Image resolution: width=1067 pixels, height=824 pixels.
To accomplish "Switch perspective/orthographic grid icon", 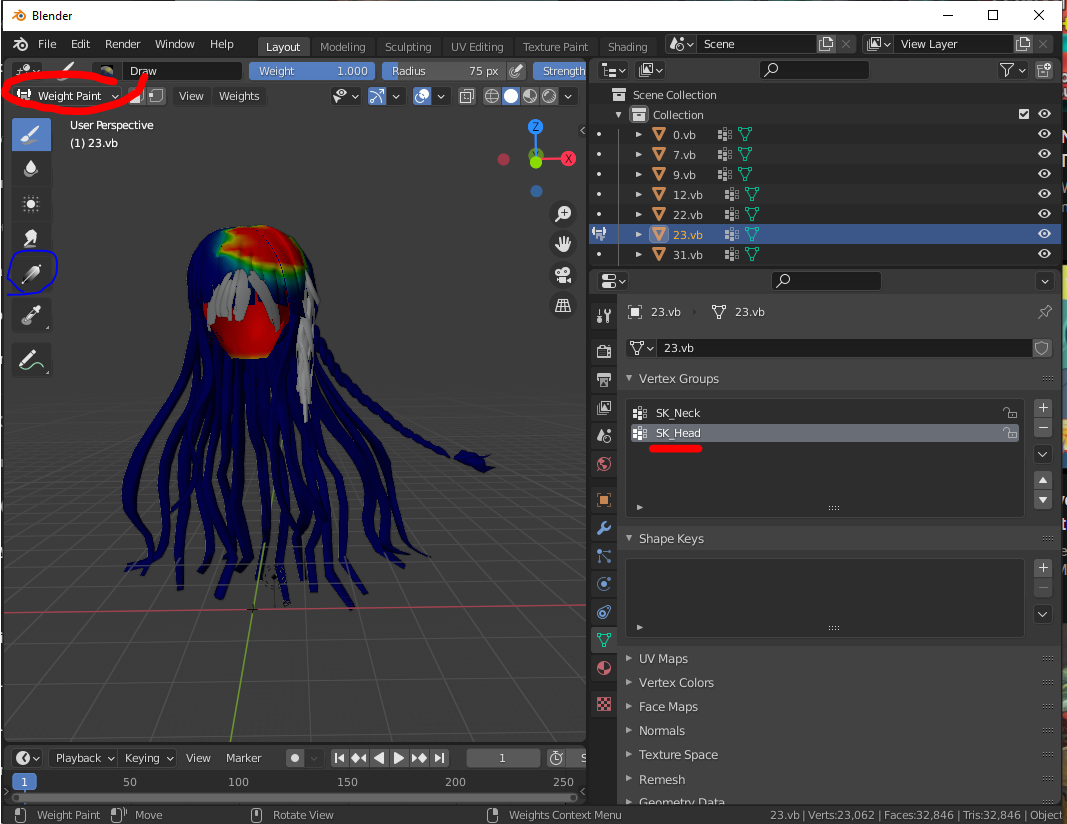I will pyautogui.click(x=563, y=306).
